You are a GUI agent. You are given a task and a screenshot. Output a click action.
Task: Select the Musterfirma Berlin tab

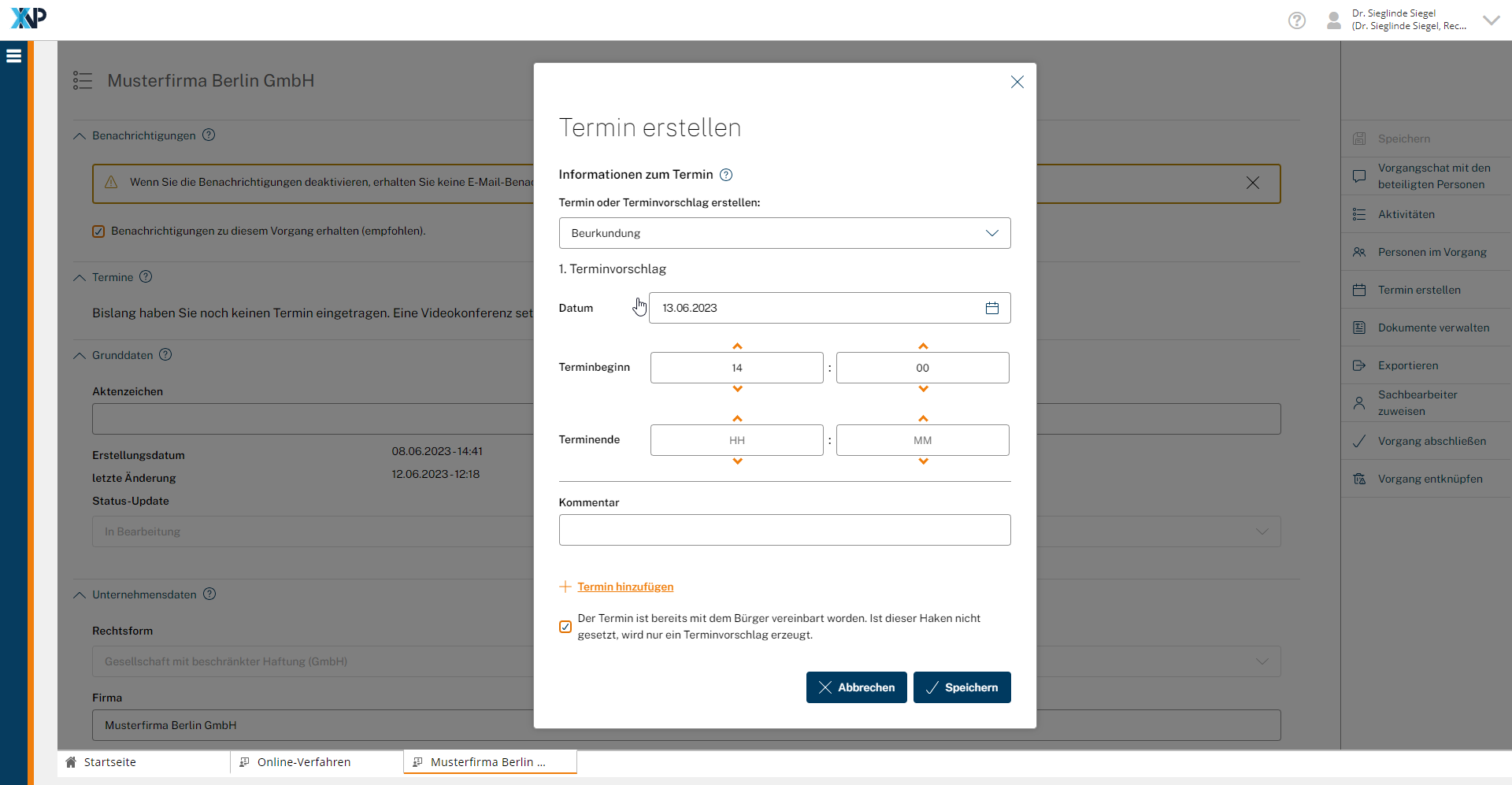click(x=490, y=762)
